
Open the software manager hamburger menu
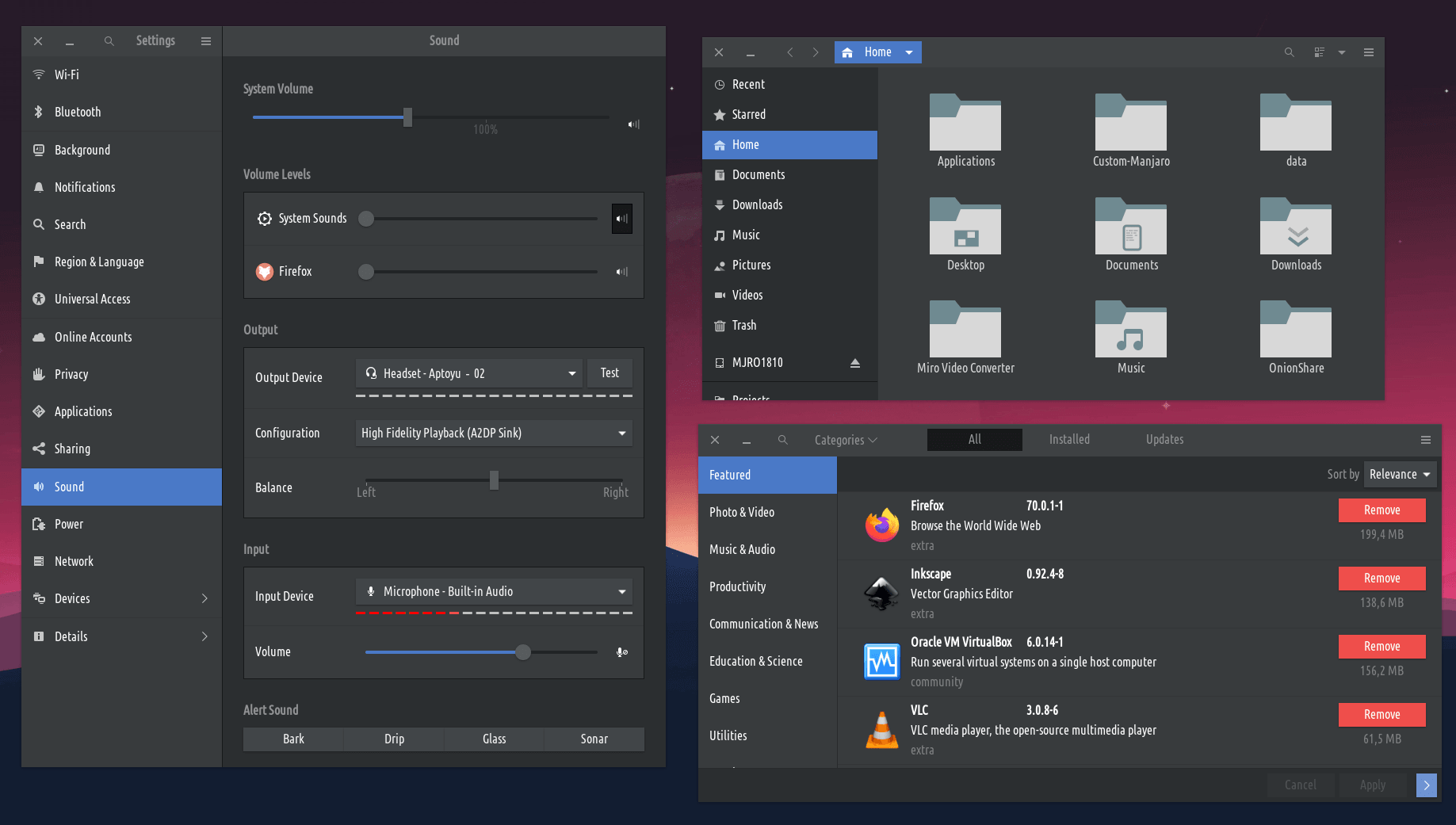point(1426,440)
